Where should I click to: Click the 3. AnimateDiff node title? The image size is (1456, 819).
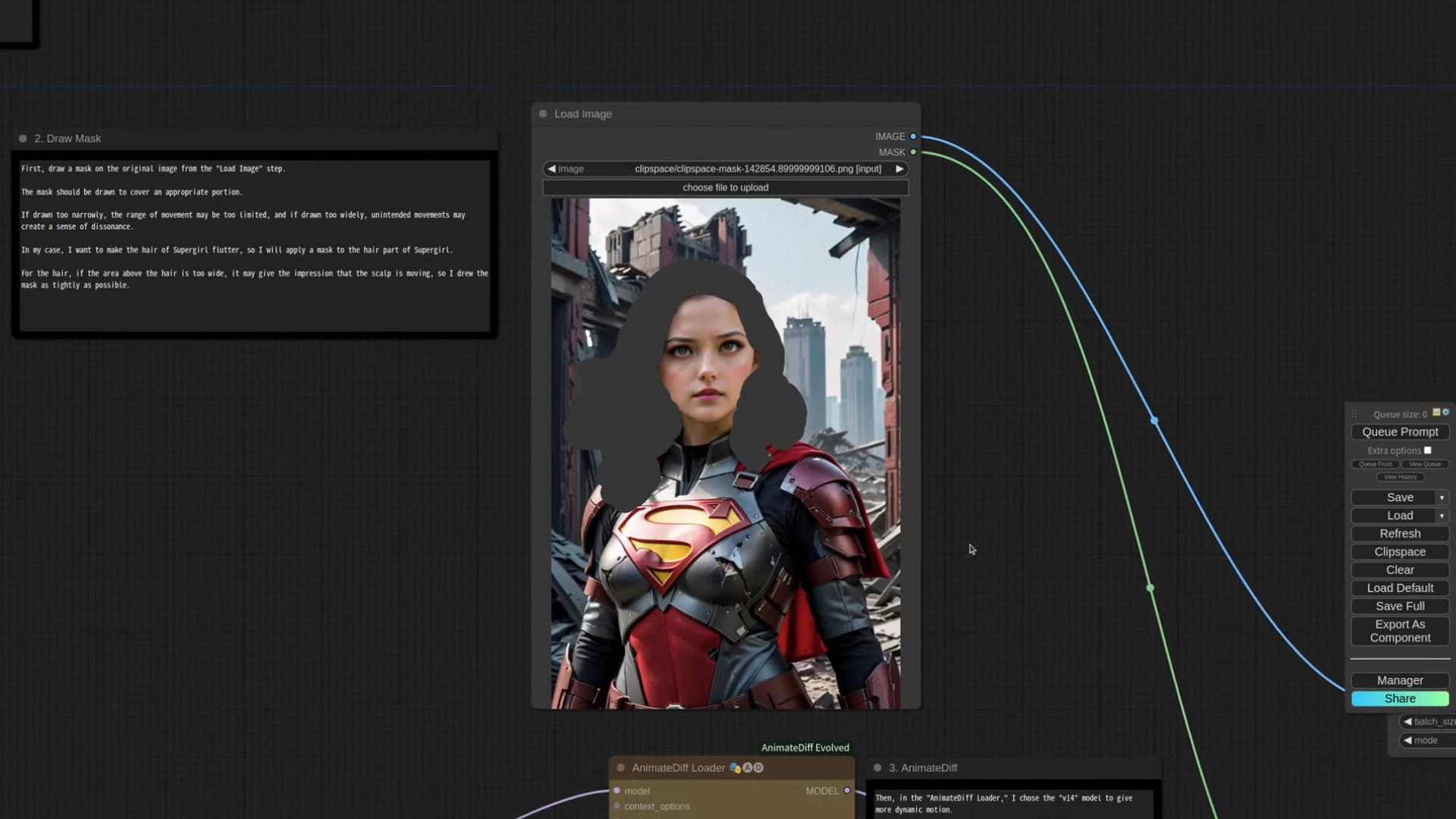click(923, 767)
